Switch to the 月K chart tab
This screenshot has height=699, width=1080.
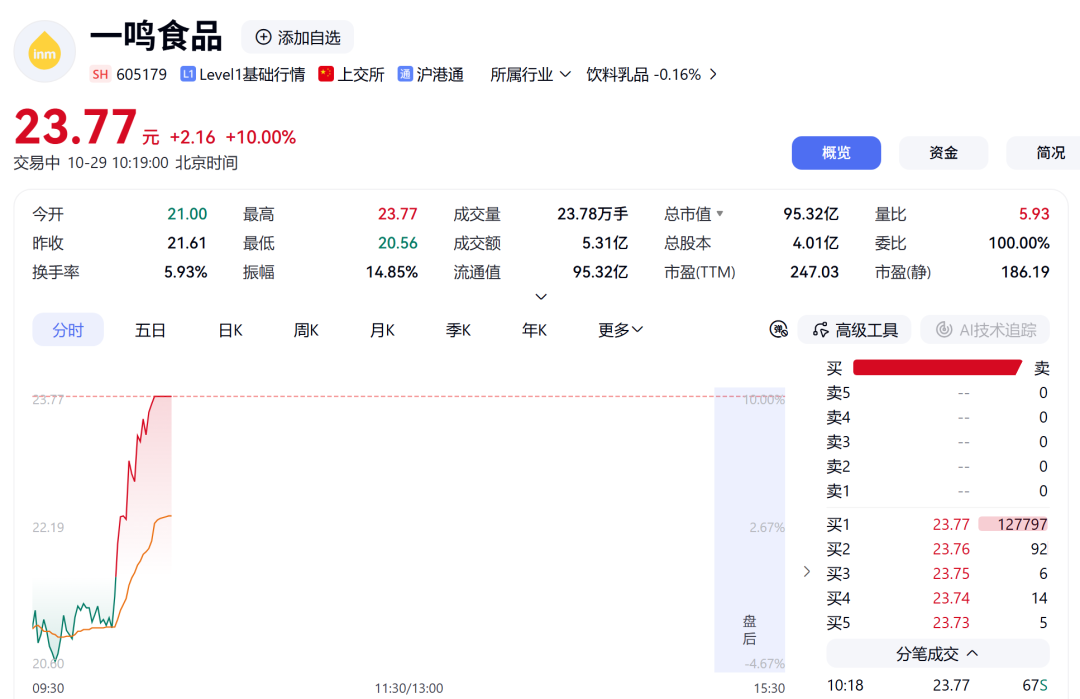[382, 331]
